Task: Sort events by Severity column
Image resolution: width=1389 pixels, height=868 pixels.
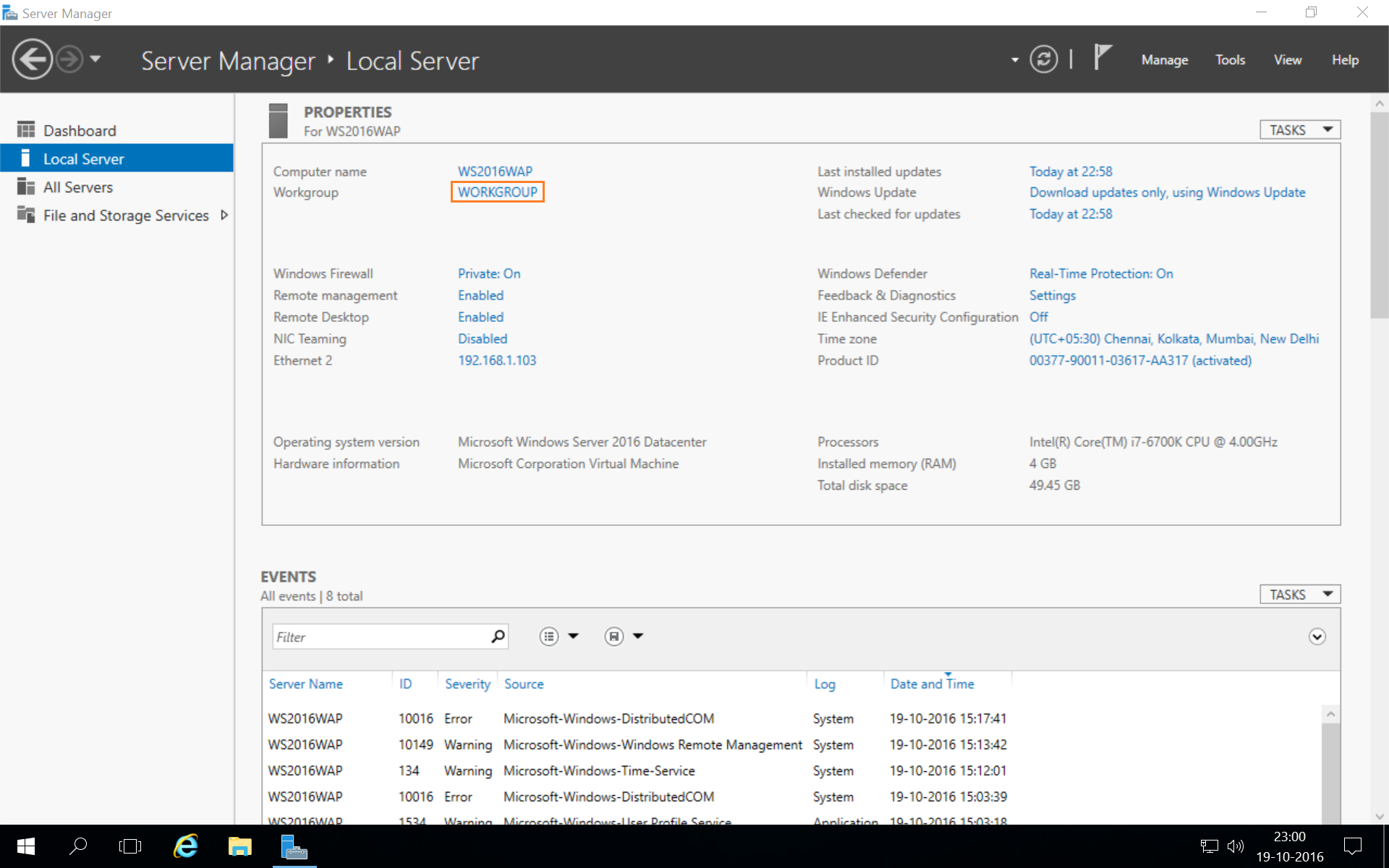Action: click(467, 684)
